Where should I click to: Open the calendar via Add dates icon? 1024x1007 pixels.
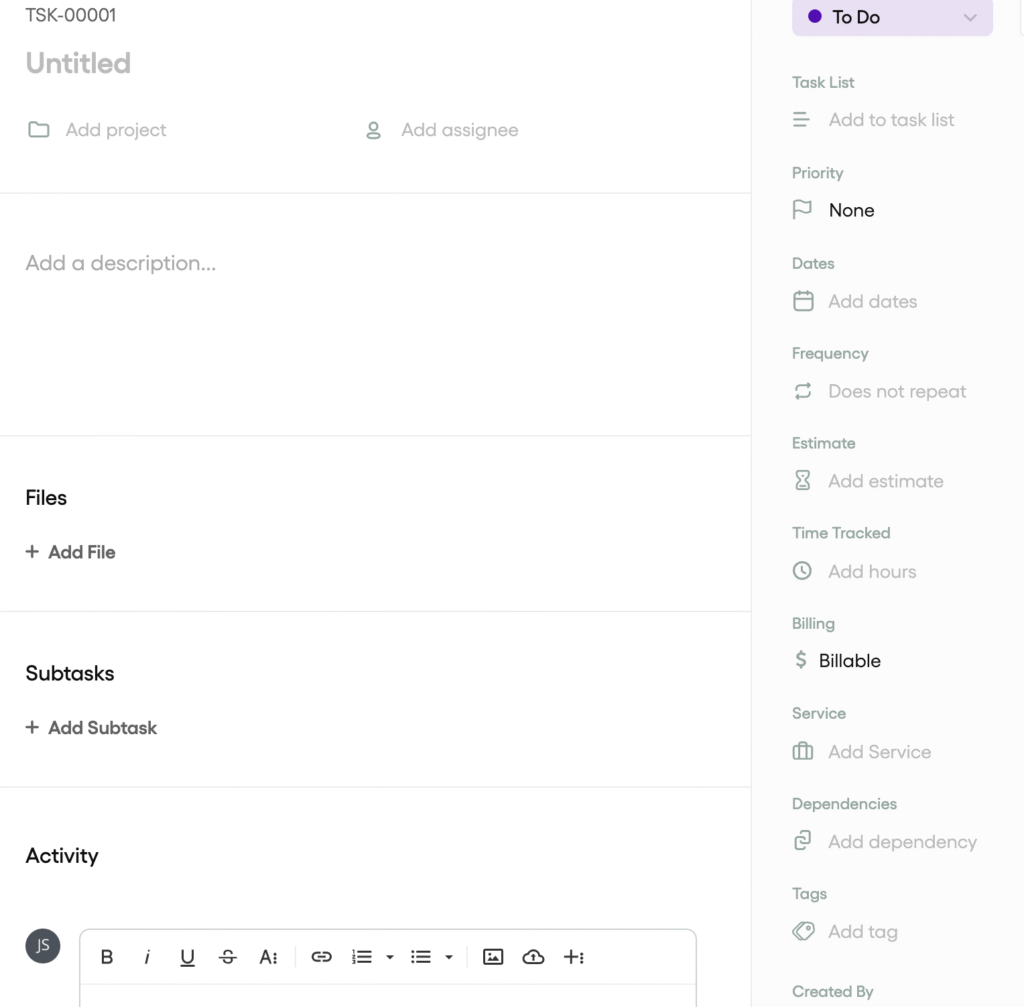click(803, 301)
